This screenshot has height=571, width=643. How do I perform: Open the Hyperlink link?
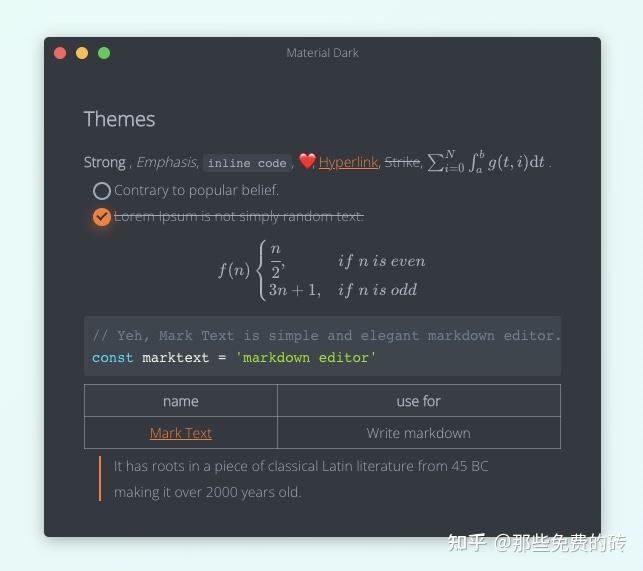348,162
